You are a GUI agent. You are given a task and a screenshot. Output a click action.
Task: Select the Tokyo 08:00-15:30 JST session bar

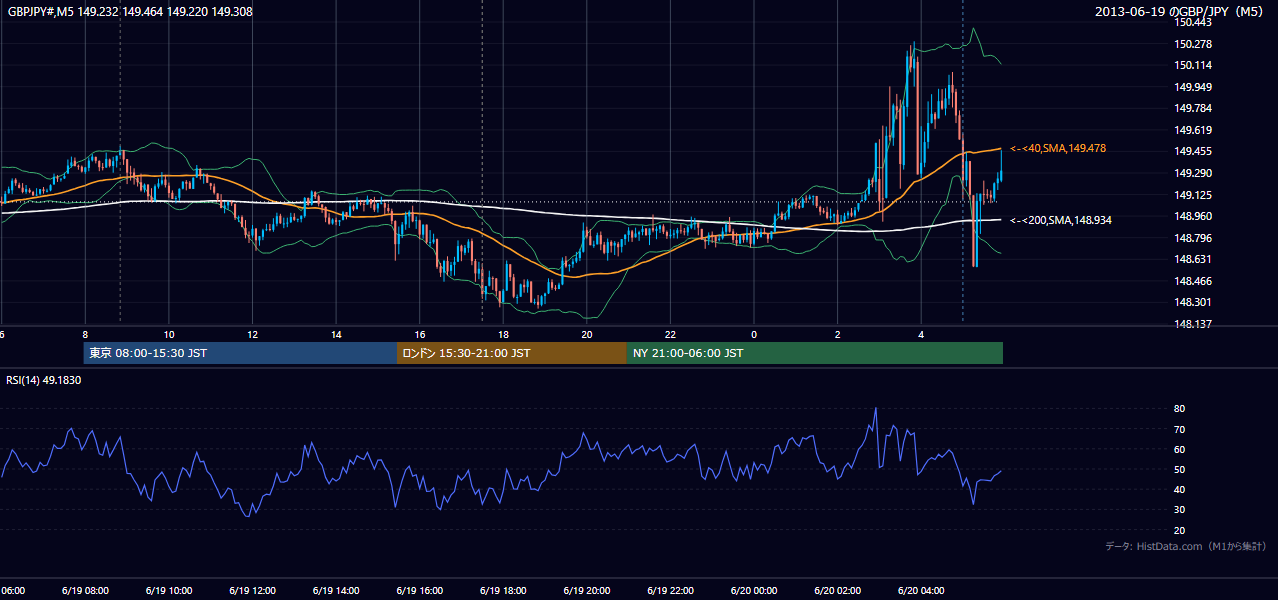240,353
